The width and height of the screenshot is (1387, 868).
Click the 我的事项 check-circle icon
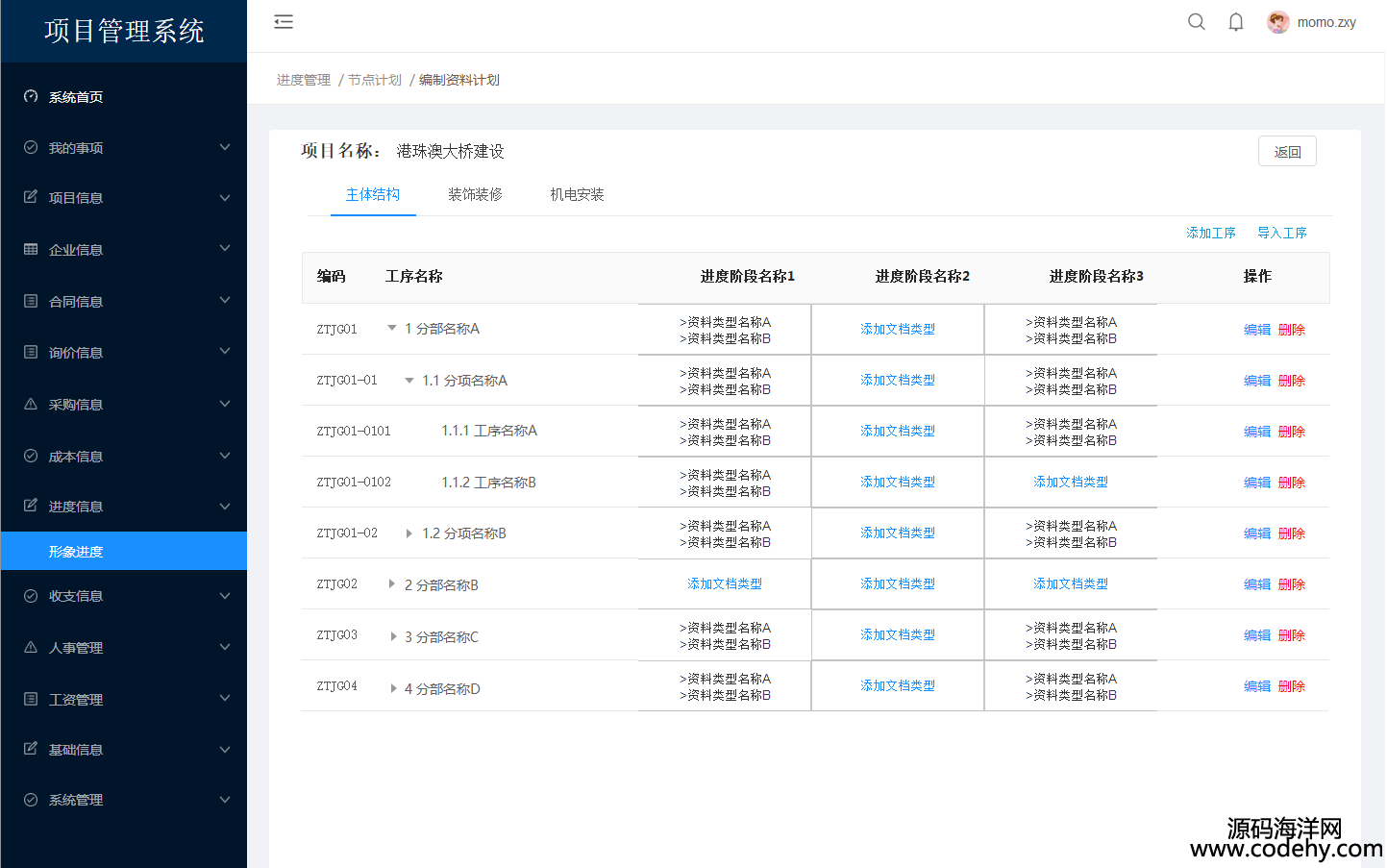31,147
